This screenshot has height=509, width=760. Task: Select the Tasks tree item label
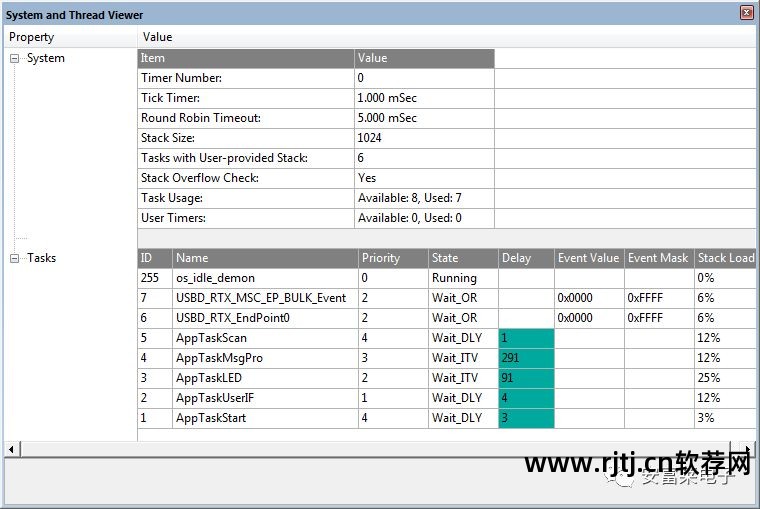pos(42,258)
